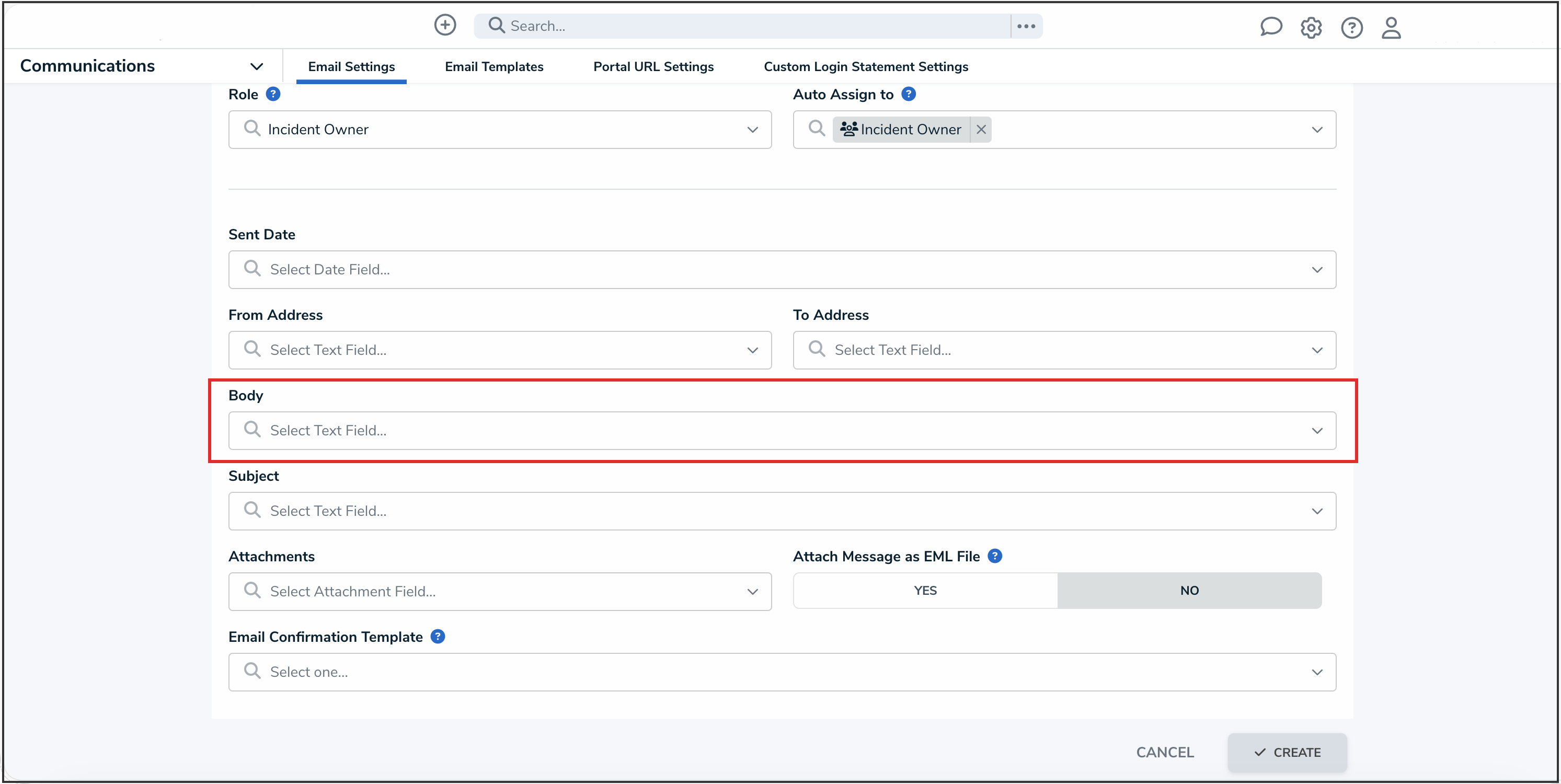1561x784 pixels.
Task: Set Attach Message as EML File to YES
Action: pyautogui.click(x=924, y=590)
